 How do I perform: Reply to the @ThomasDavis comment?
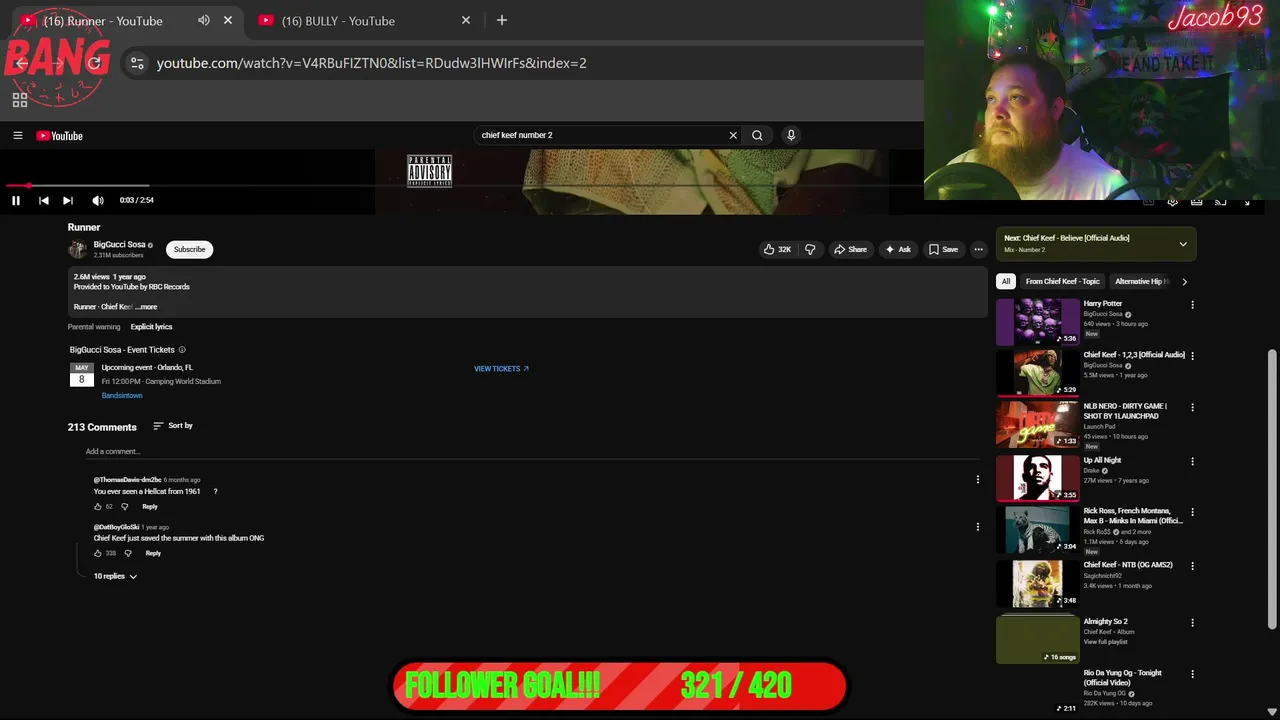coord(150,507)
